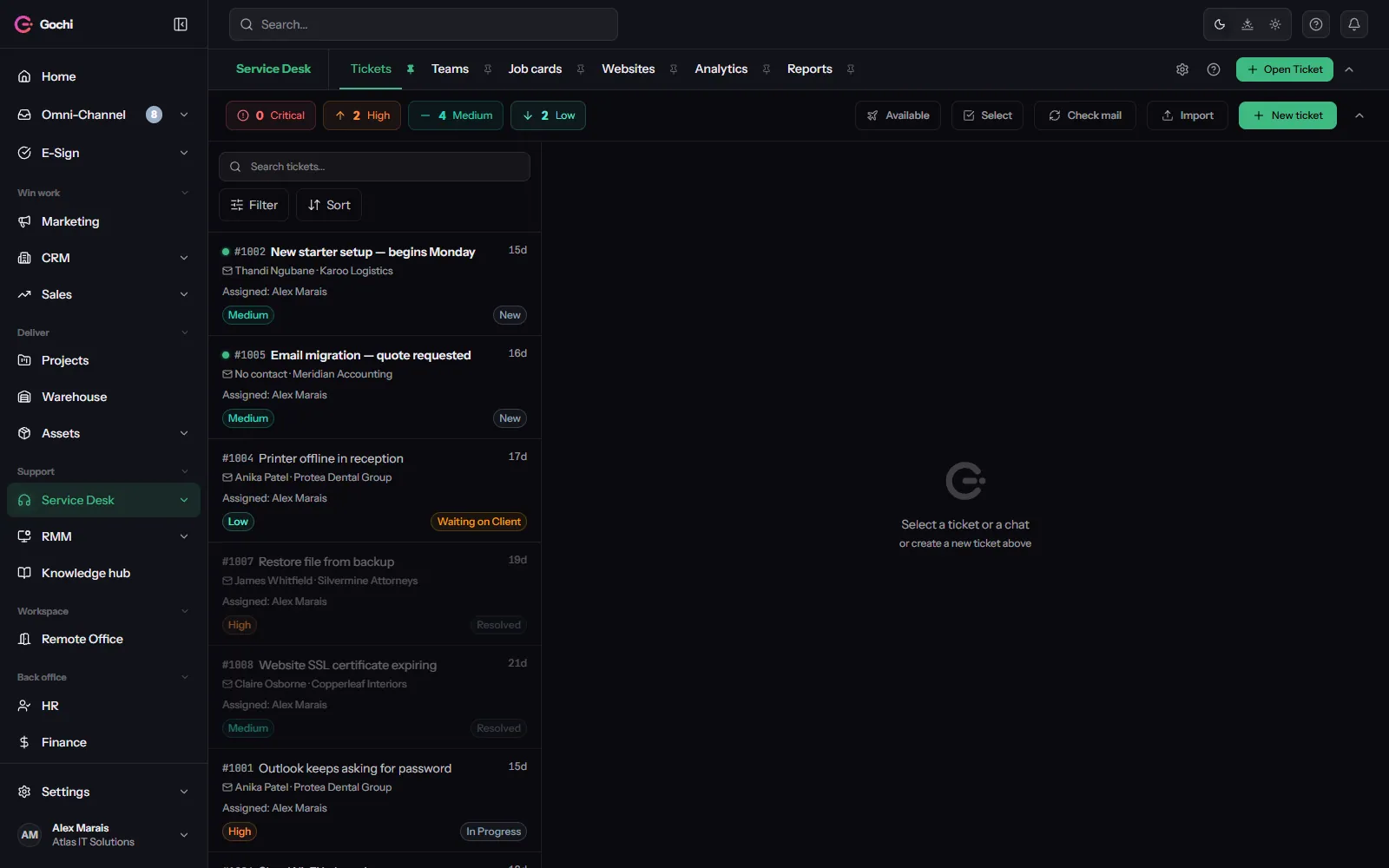The height and width of the screenshot is (868, 1389).
Task: Open the Analytics tab
Action: pos(721,69)
